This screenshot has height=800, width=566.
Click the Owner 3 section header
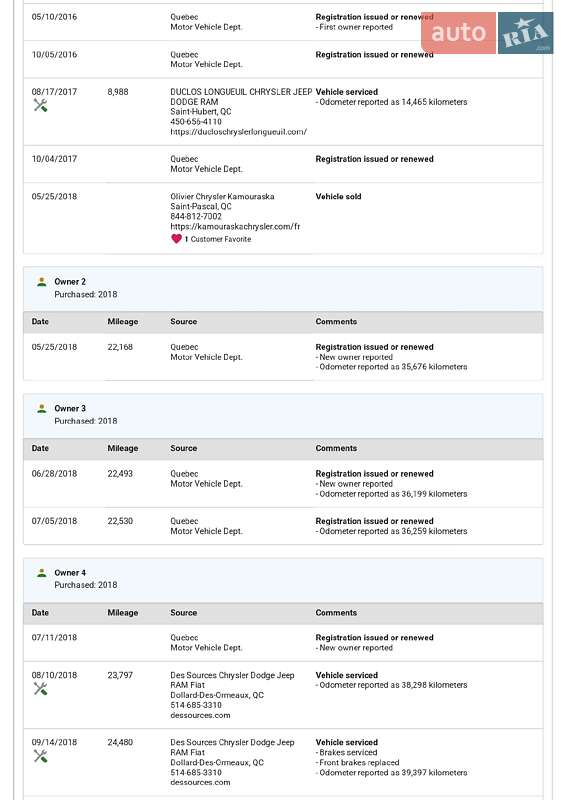click(x=283, y=415)
